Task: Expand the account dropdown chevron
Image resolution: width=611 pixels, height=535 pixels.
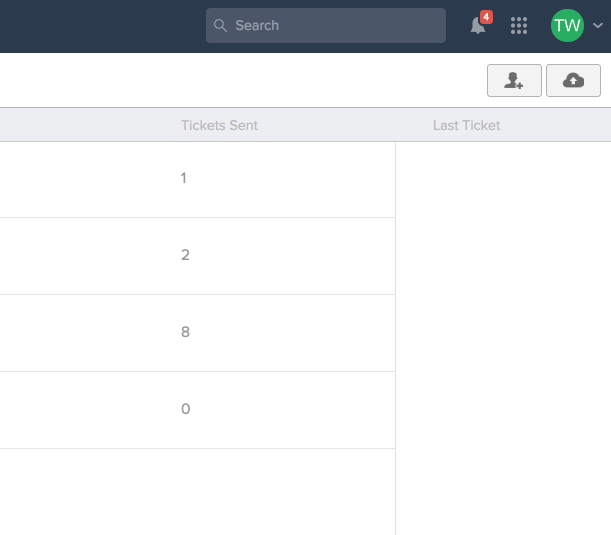Action: coord(598,25)
